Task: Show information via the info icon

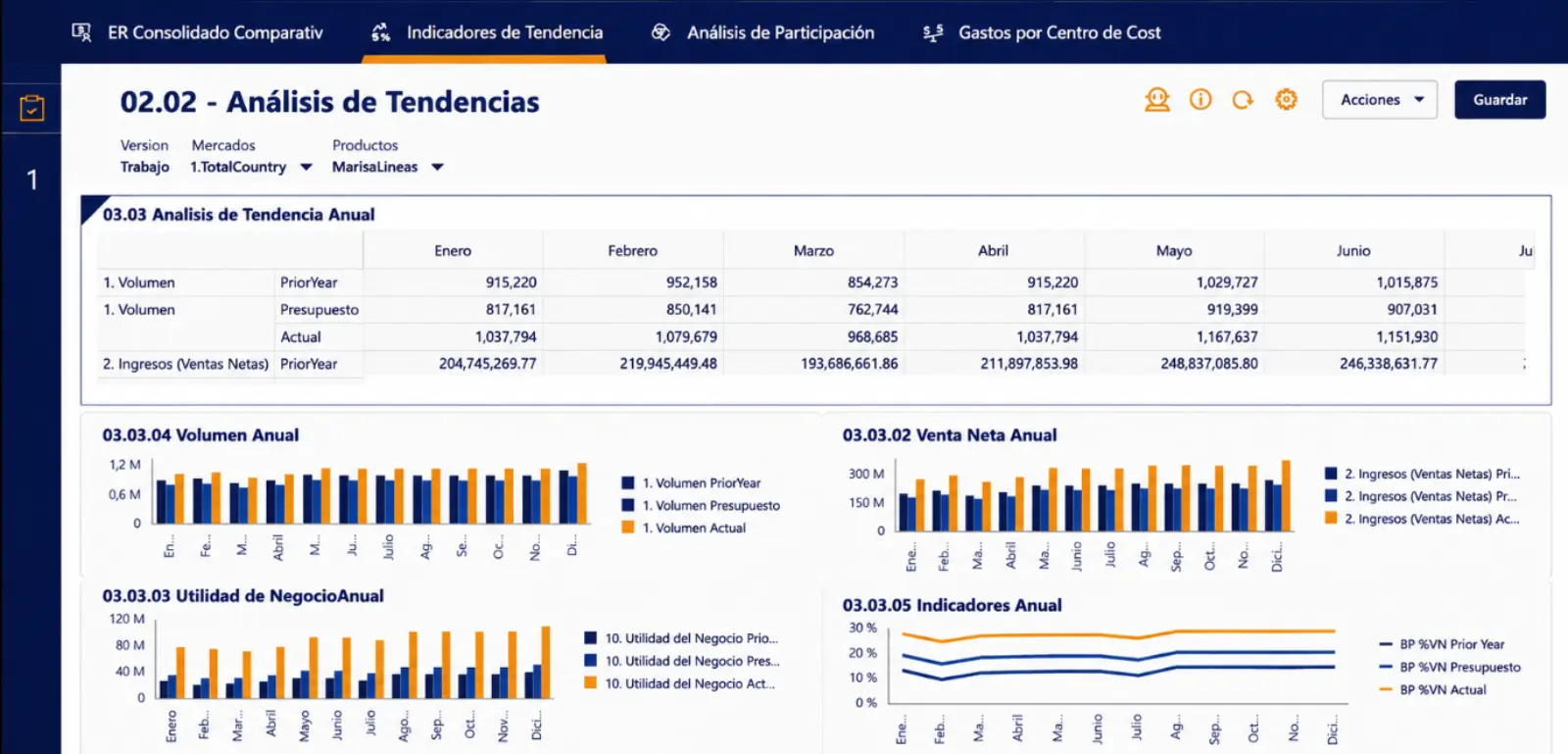Action: [1200, 100]
